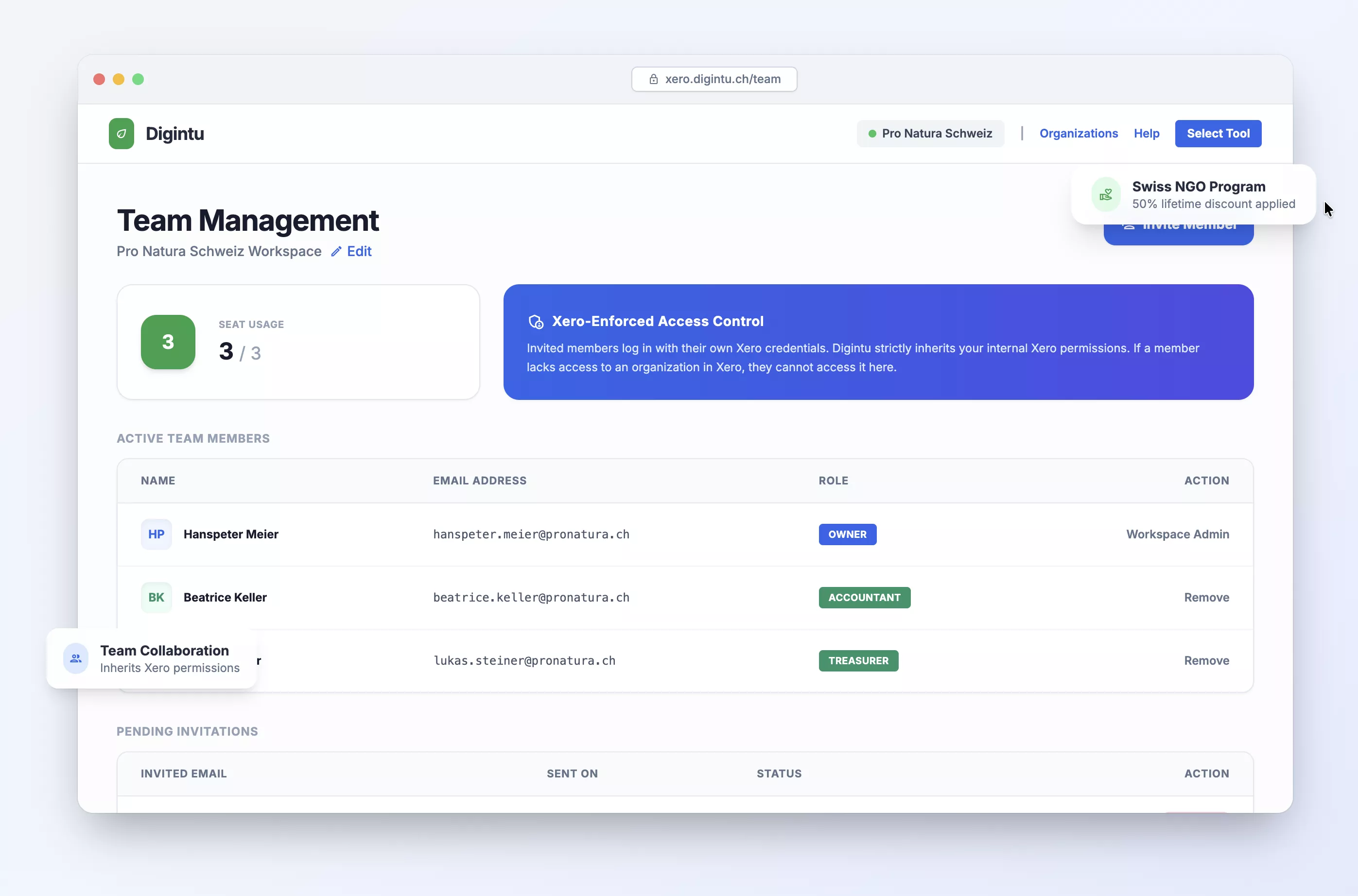Click the red close window button
This screenshot has width=1358, height=896.
(x=99, y=79)
